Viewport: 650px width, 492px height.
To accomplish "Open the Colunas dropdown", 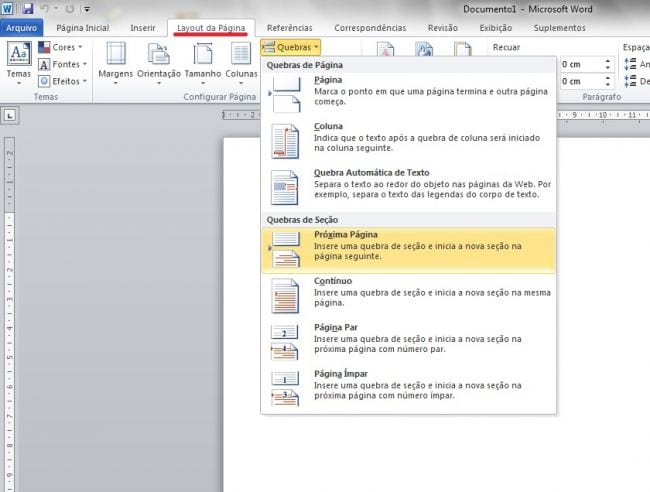I will point(241,63).
